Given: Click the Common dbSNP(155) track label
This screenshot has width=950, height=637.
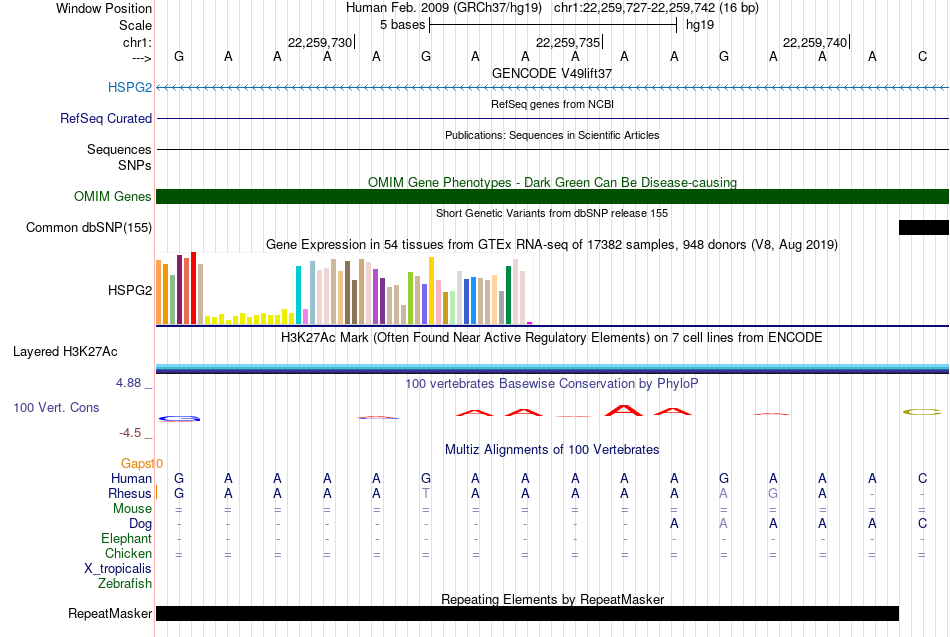Looking at the screenshot, I should tap(89, 227).
